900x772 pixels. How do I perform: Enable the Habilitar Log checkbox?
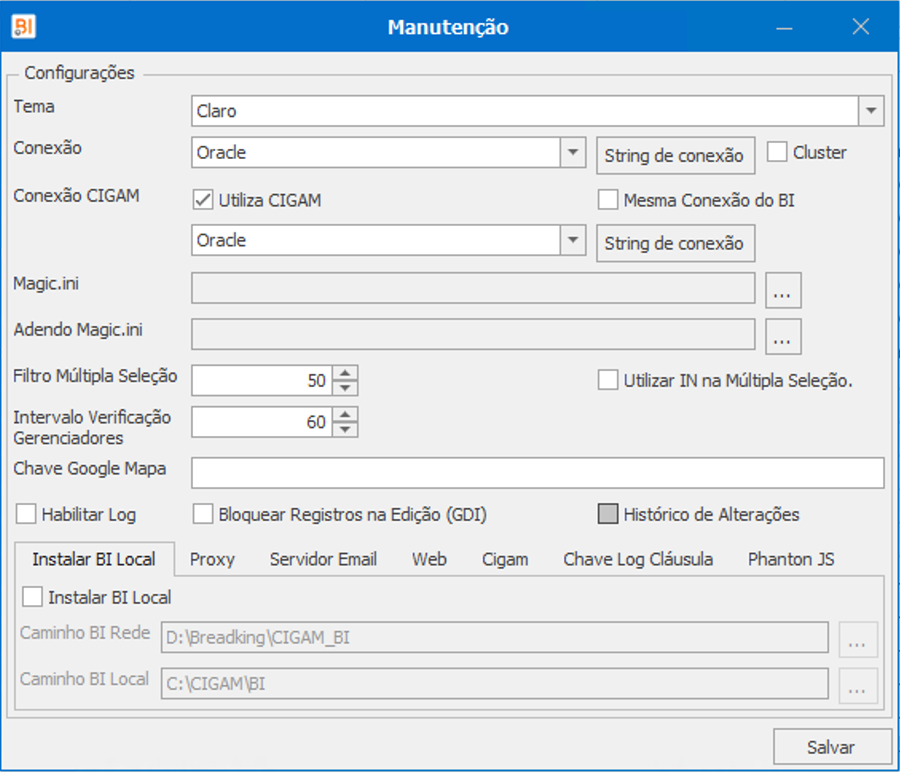coord(27,515)
